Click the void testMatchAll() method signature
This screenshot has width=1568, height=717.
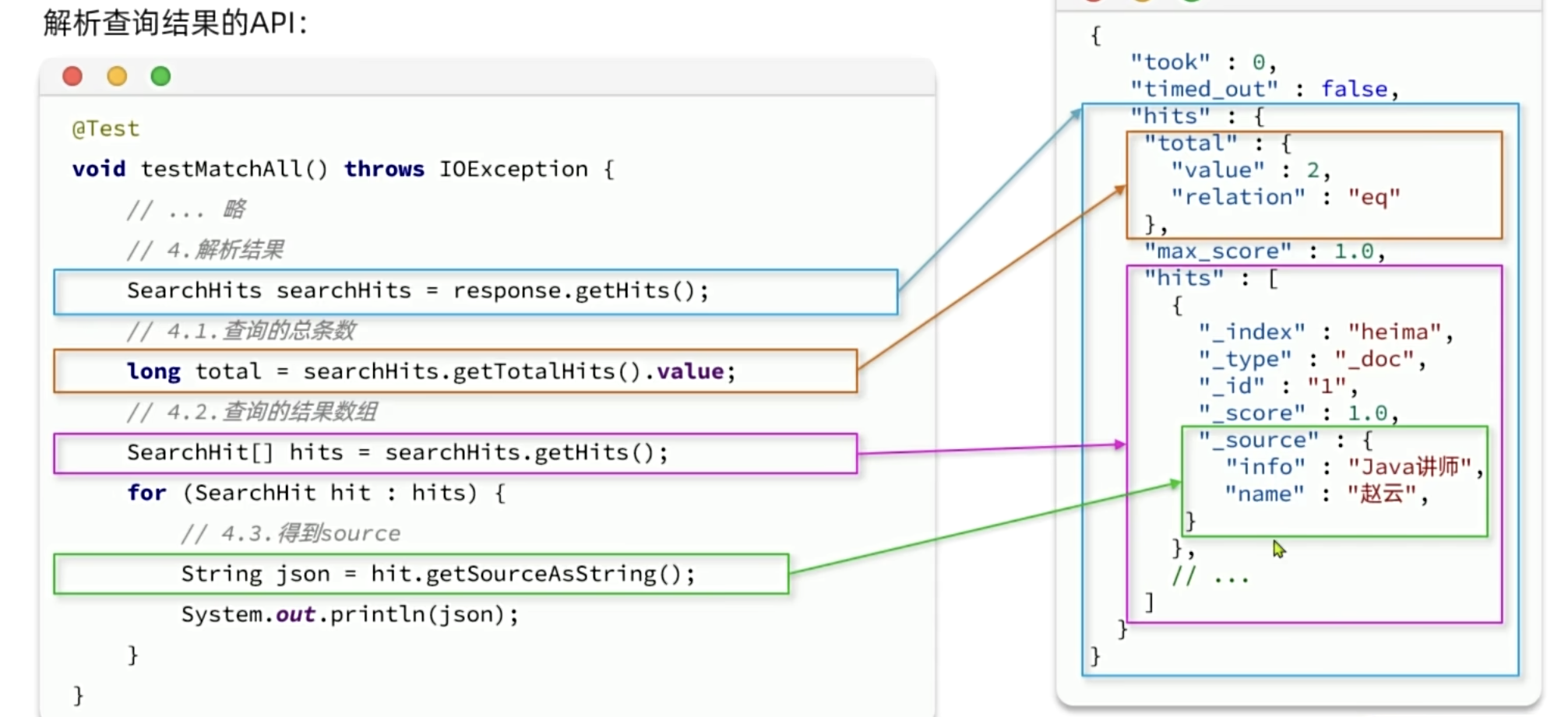(343, 169)
